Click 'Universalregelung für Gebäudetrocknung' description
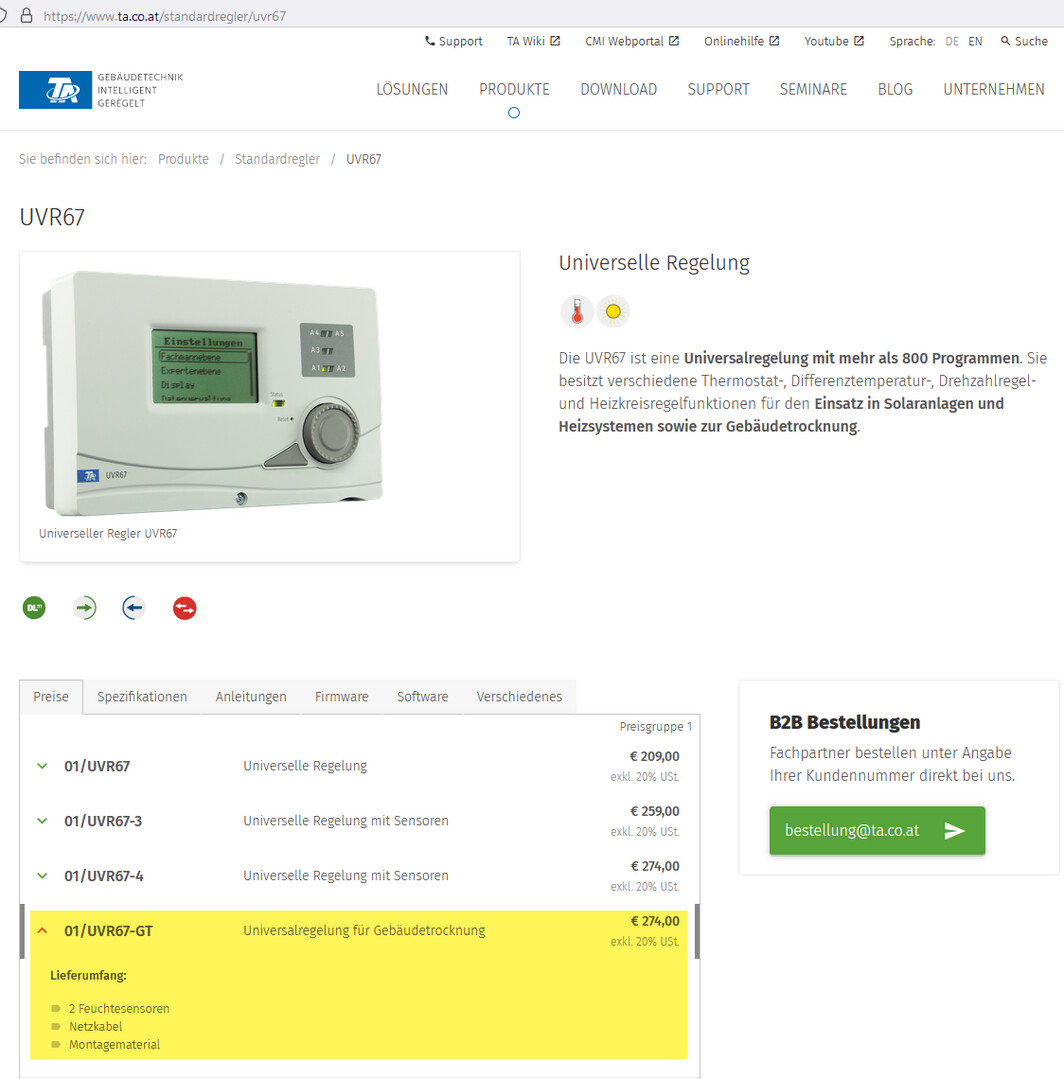 point(364,930)
